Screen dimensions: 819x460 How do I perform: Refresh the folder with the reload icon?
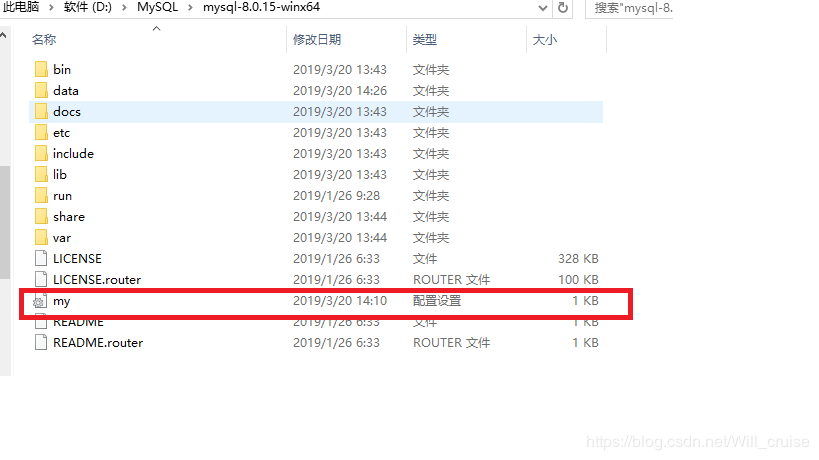[x=563, y=8]
